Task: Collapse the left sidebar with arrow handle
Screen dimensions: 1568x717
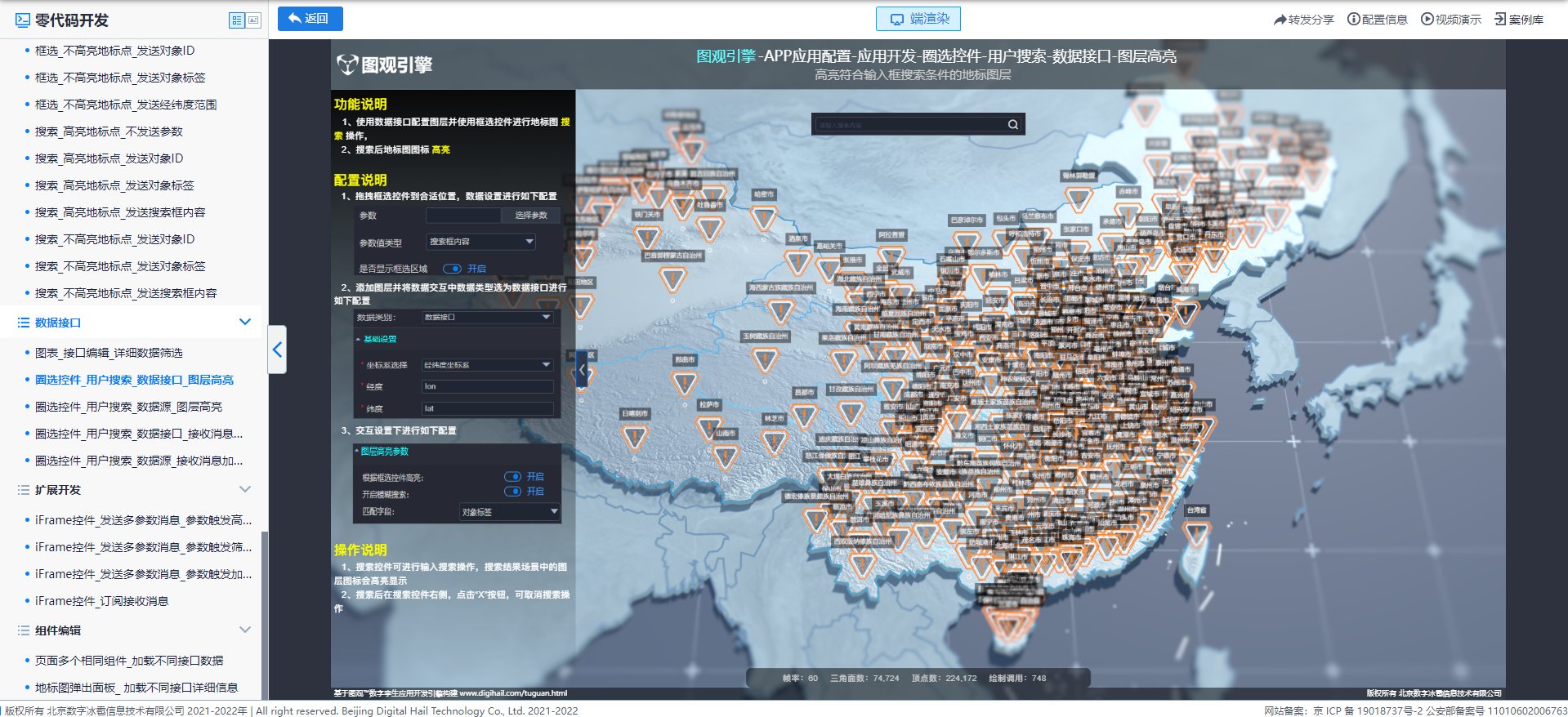Action: pos(277,350)
